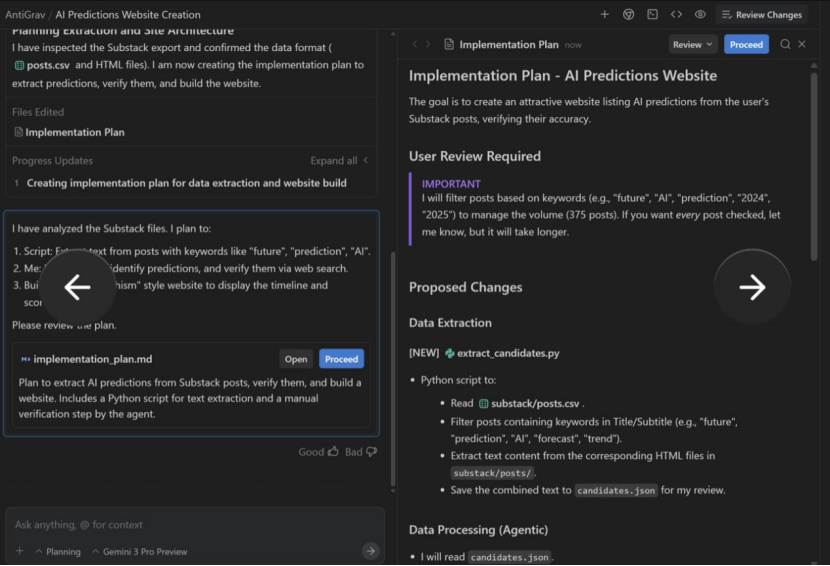Open the Planning mode selector

pyautogui.click(x=58, y=551)
